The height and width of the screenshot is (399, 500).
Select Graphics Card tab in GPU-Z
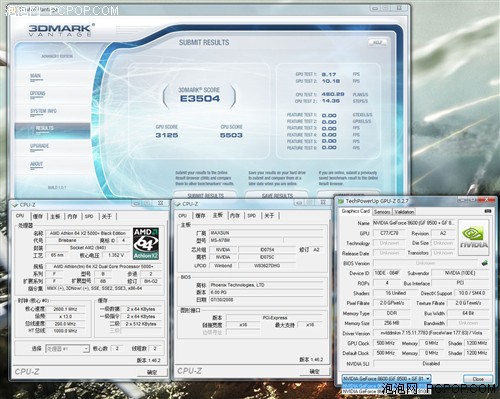pyautogui.click(x=356, y=211)
